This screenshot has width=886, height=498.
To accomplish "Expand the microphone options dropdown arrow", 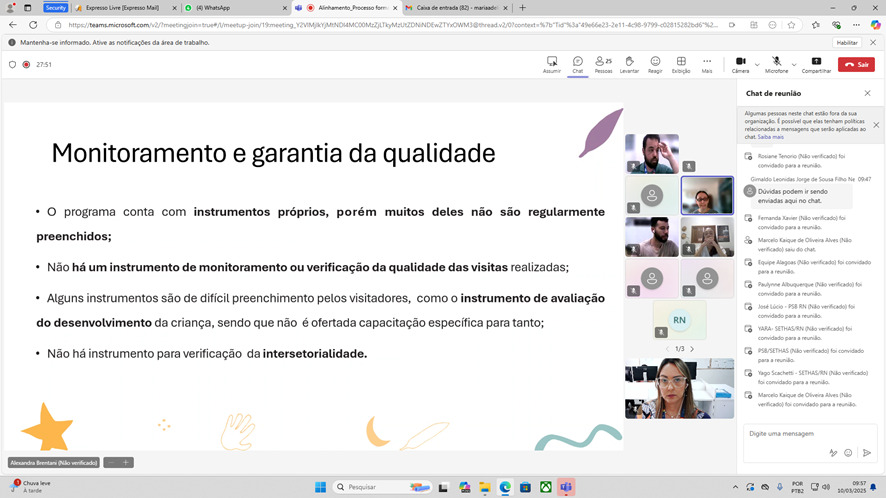I will click(x=792, y=62).
